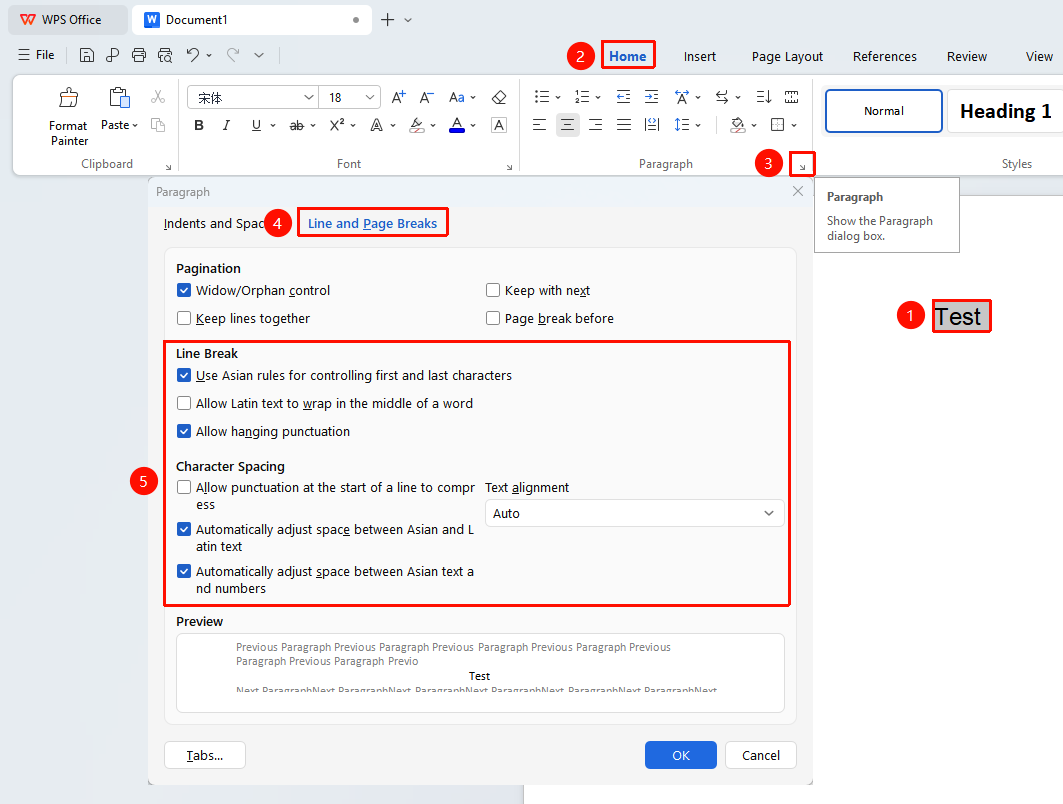The height and width of the screenshot is (804, 1063).
Task: Click the Print icon in toolbar
Action: pos(139,56)
